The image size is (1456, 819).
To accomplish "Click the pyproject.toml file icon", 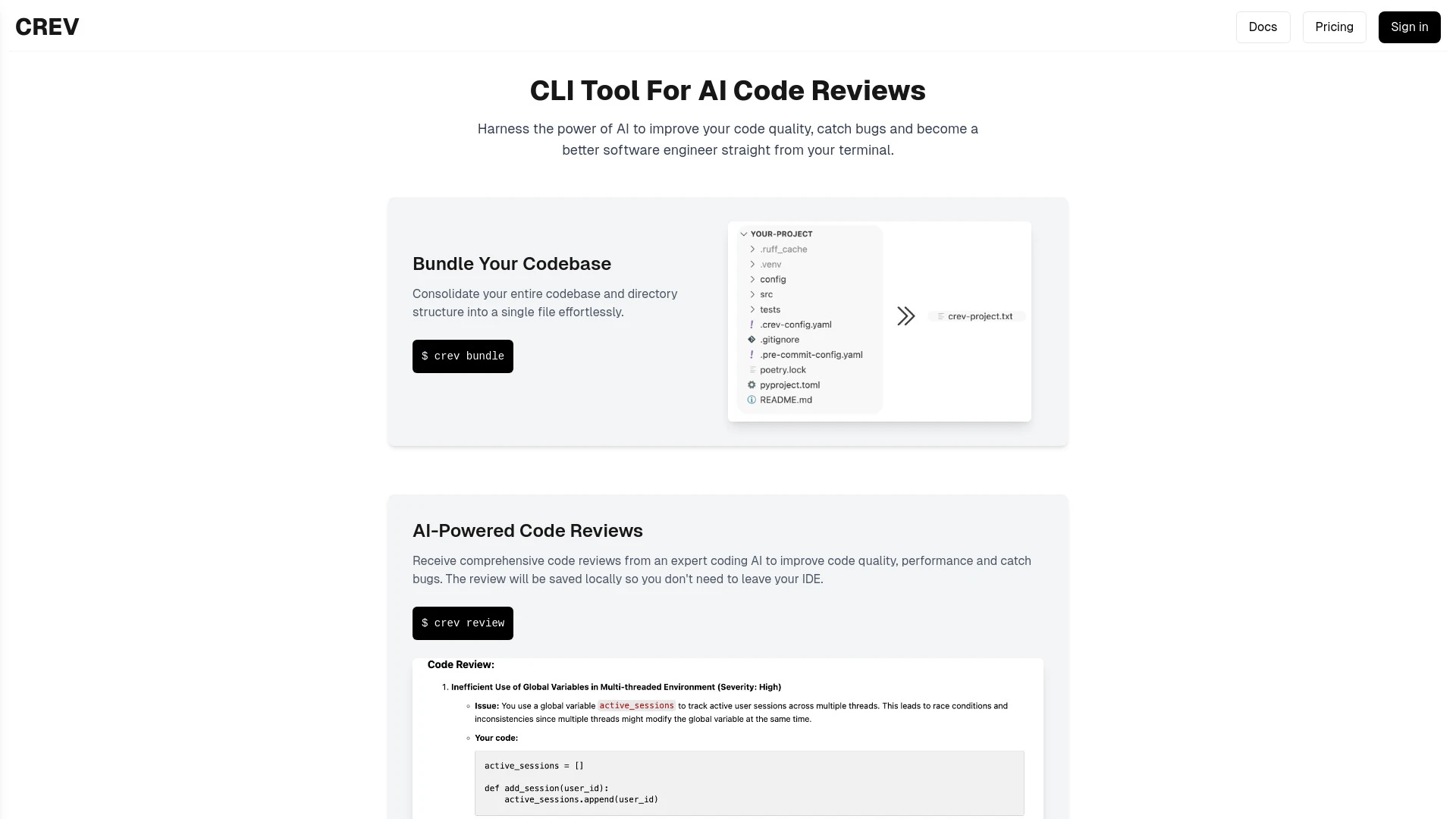I will coord(753,385).
